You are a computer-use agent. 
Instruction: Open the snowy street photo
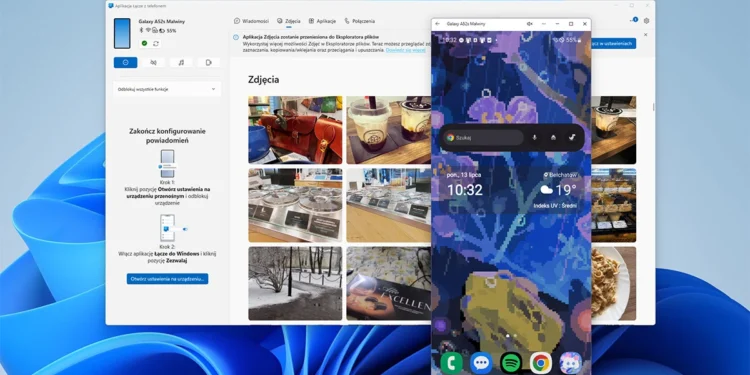[295, 283]
